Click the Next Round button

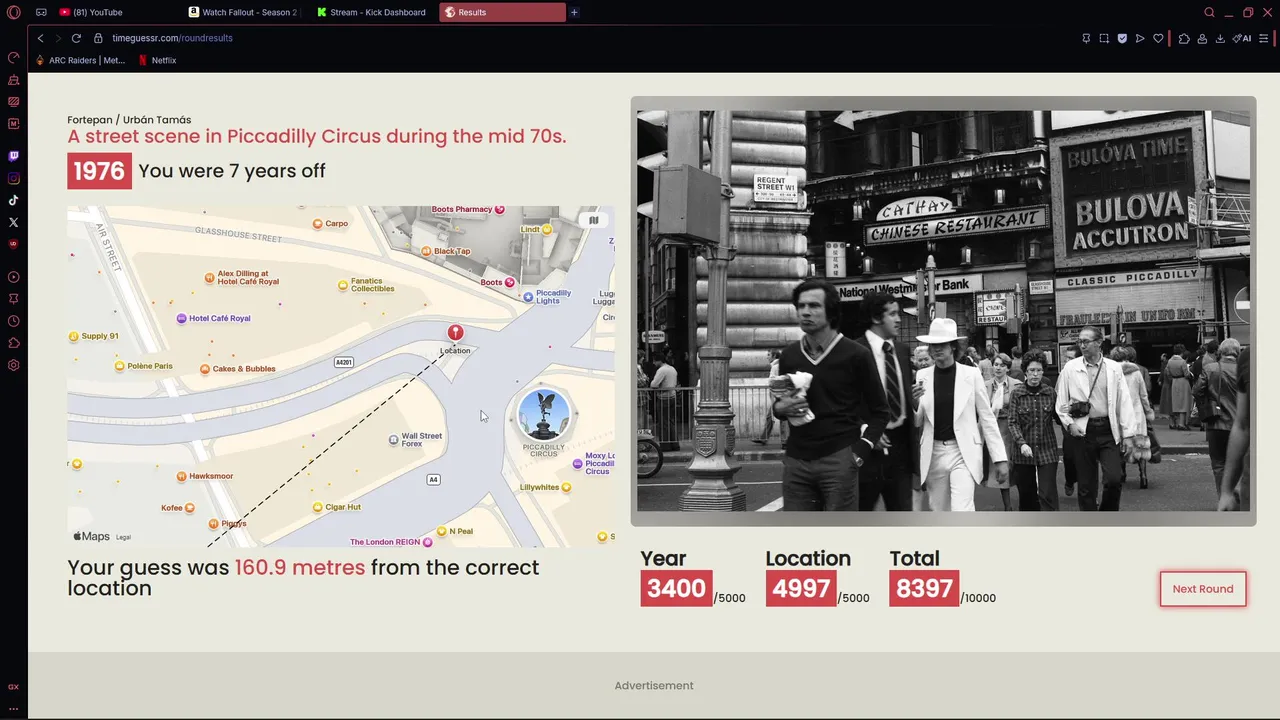pos(1203,589)
